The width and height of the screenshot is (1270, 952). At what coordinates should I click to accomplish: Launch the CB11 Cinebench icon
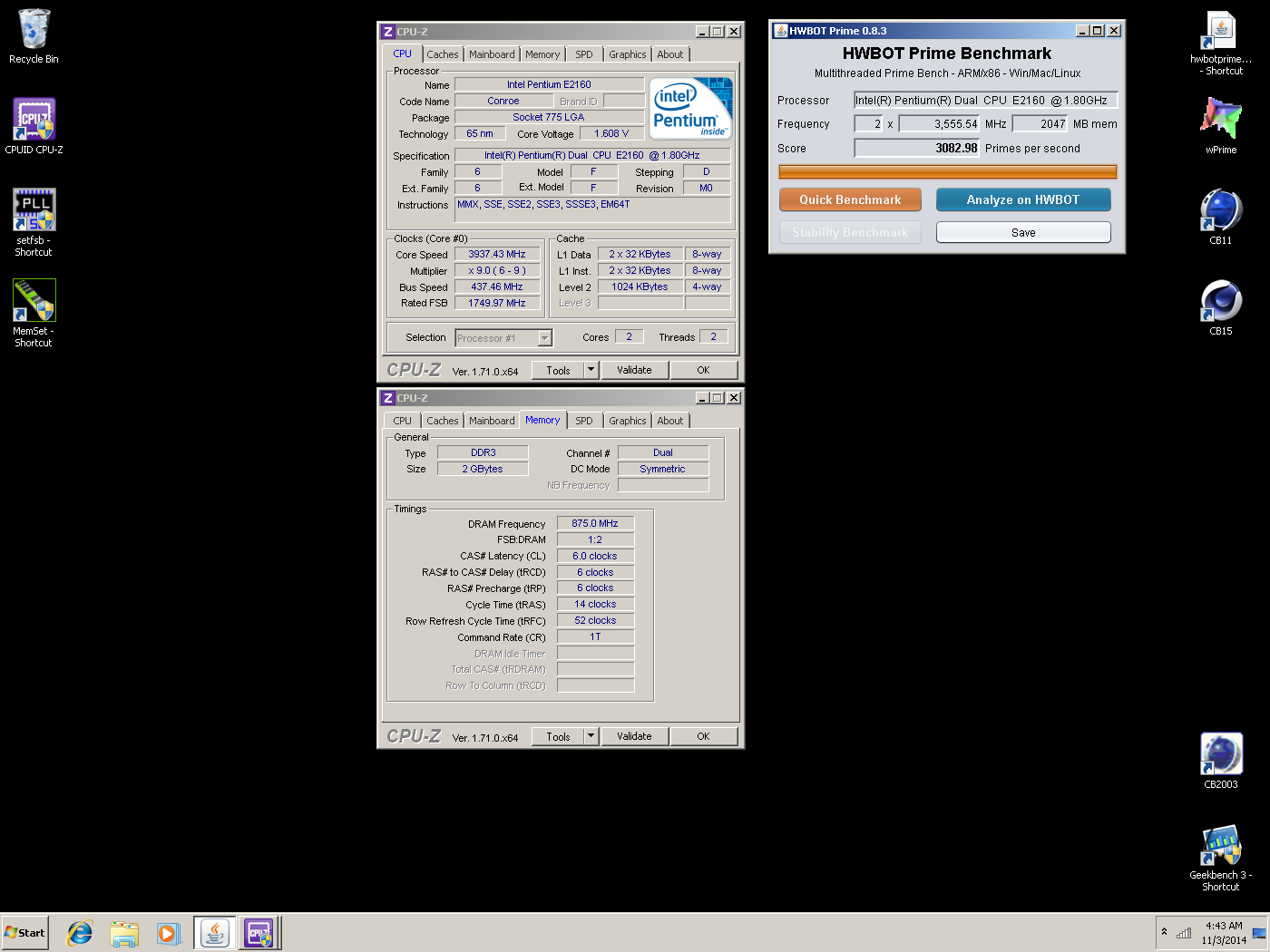pos(1221,217)
